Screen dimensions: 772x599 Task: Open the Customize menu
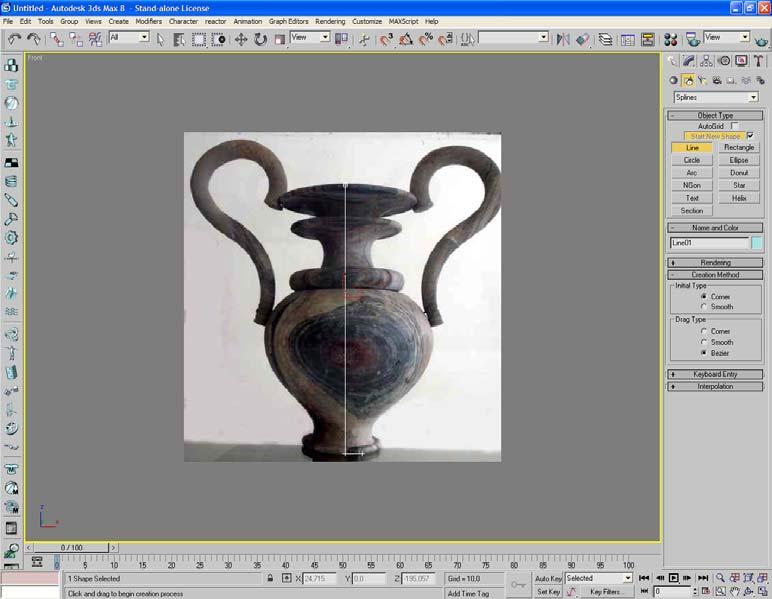tap(367, 21)
